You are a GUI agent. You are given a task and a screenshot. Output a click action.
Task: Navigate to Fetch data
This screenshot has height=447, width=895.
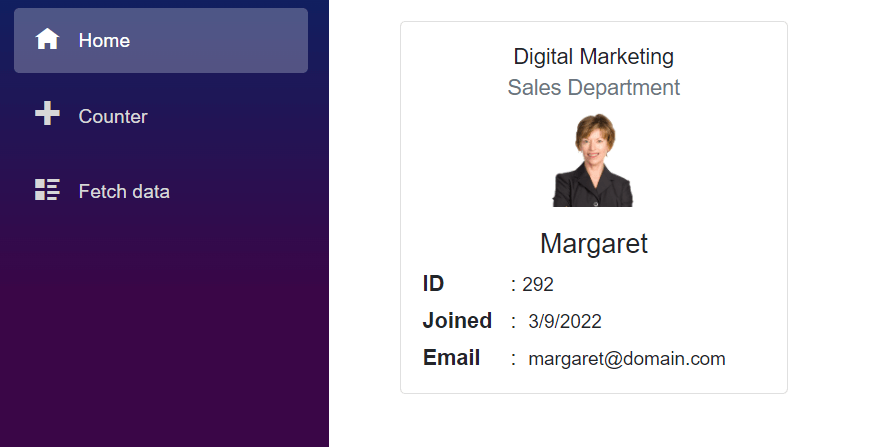click(124, 191)
